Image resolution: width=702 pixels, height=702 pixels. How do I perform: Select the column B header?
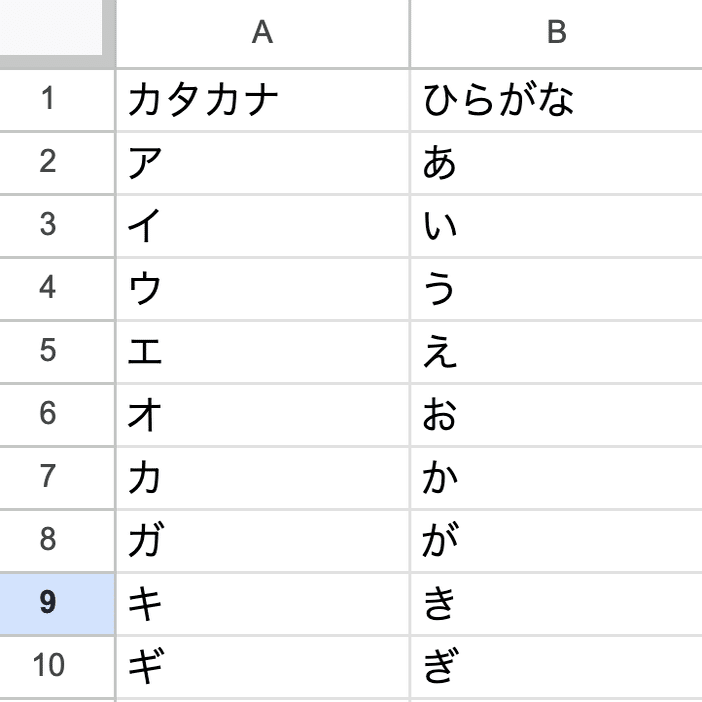pos(556,33)
